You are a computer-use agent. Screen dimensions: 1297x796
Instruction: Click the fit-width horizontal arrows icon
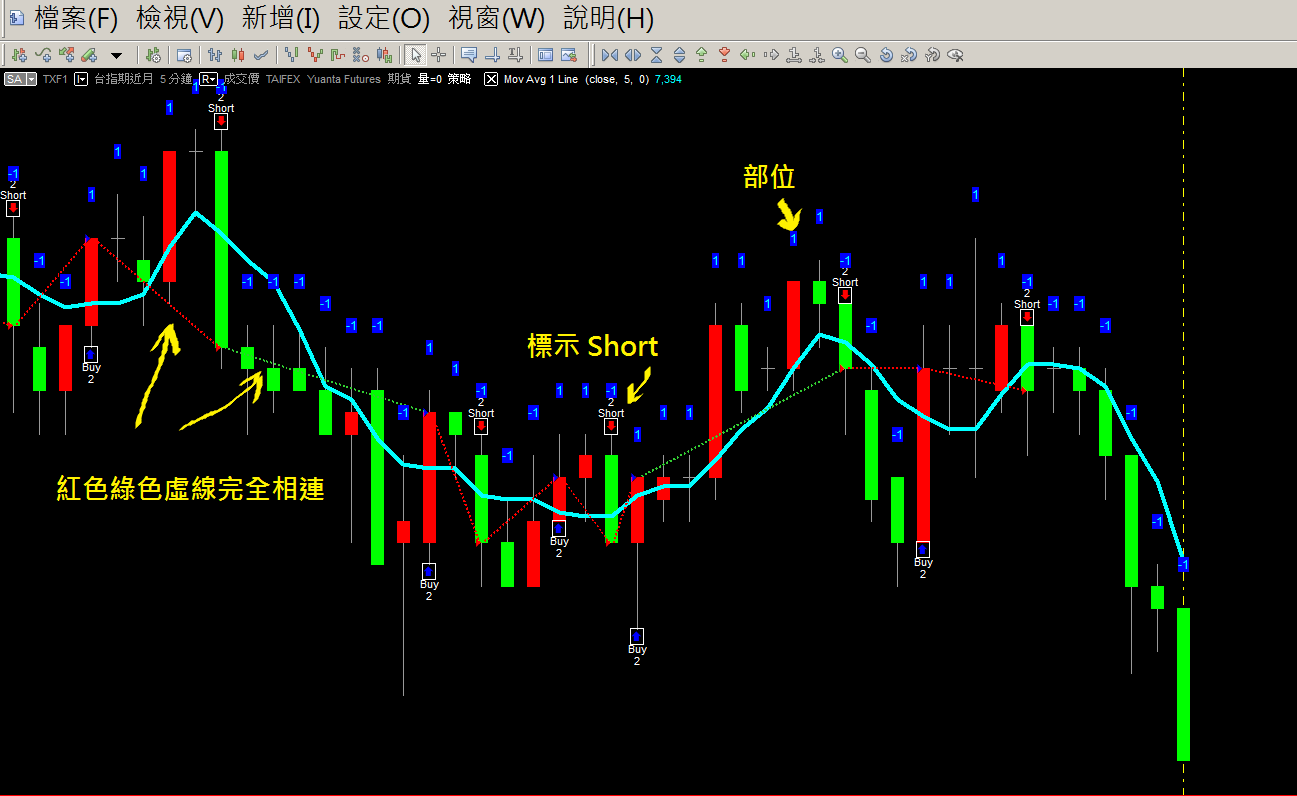point(794,55)
